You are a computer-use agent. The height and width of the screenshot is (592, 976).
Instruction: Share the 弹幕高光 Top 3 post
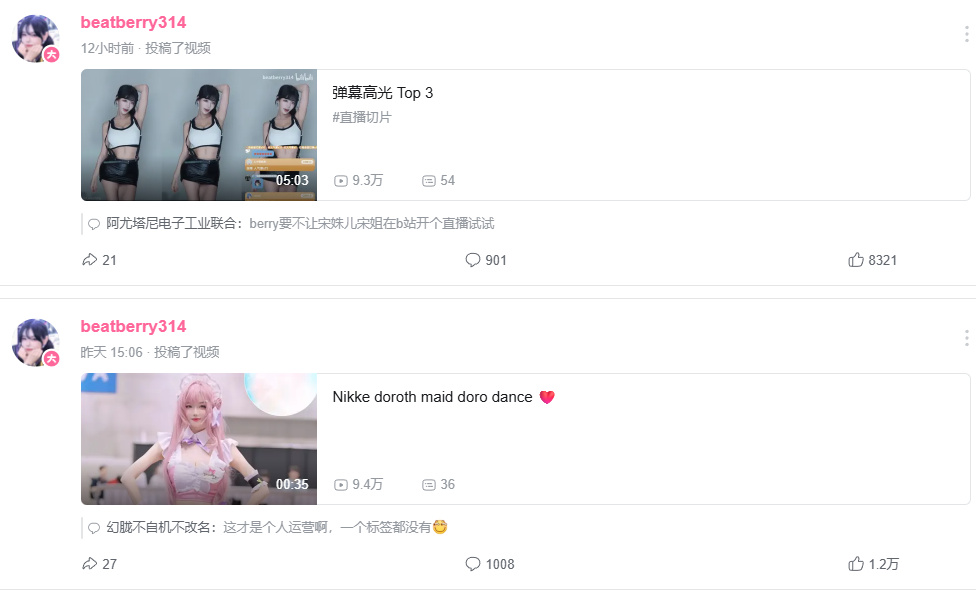[x=99, y=260]
